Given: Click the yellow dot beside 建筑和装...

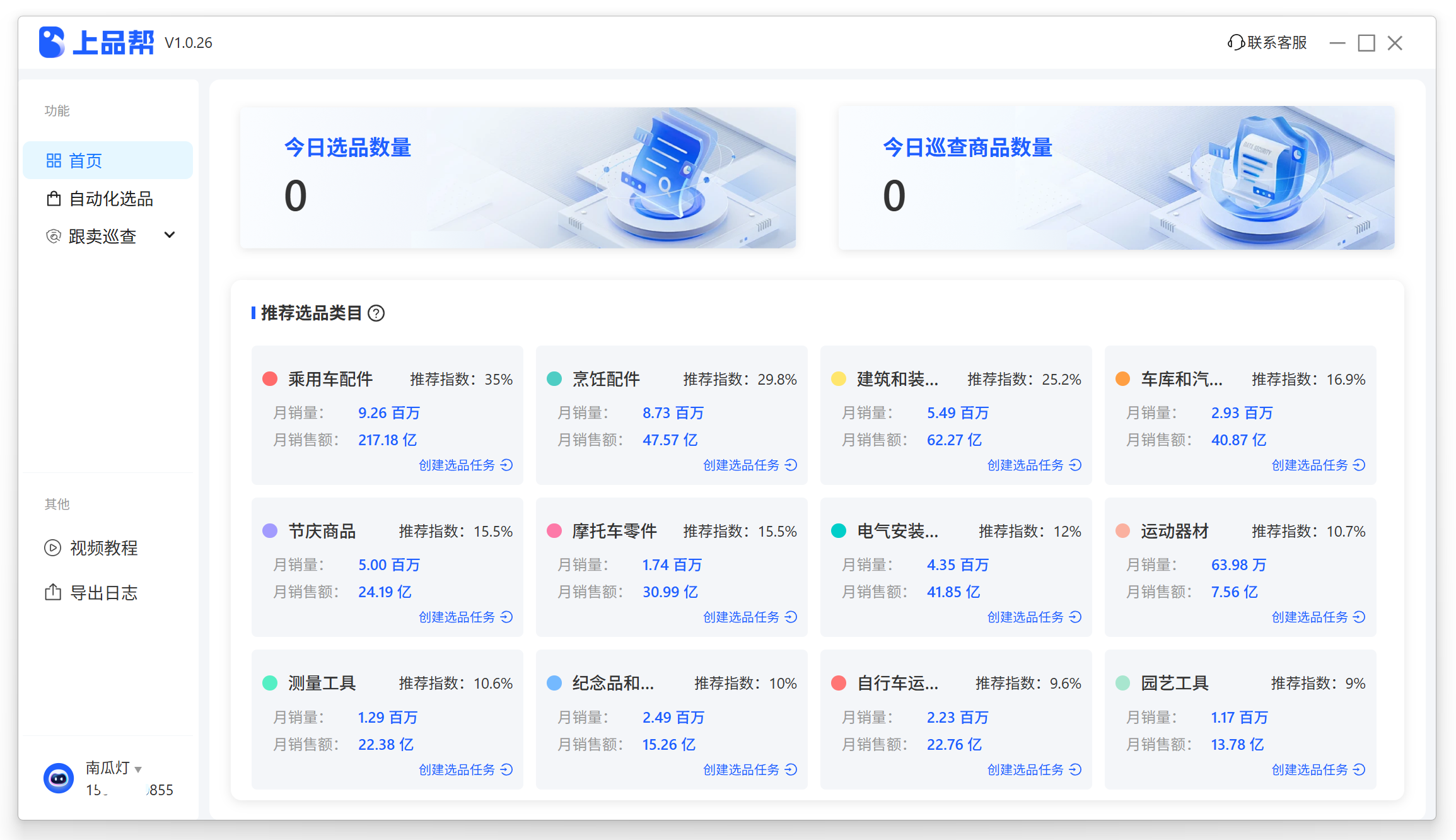Looking at the screenshot, I should click(x=839, y=378).
